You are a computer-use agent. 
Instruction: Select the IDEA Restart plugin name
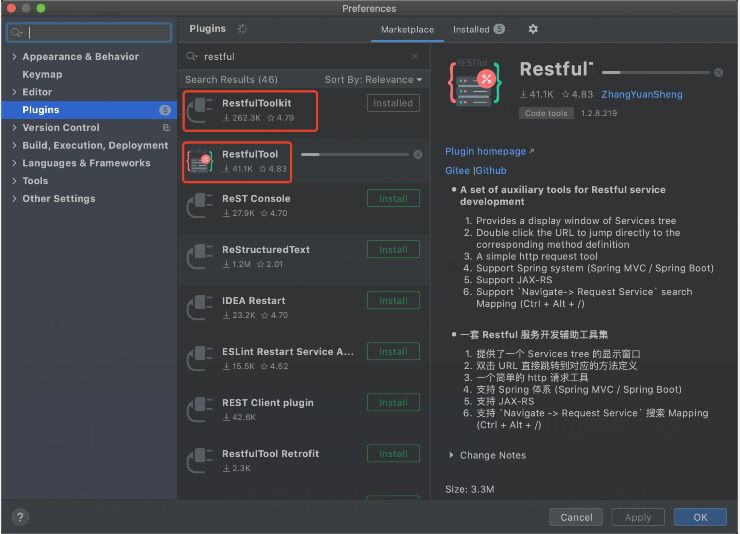click(253, 300)
